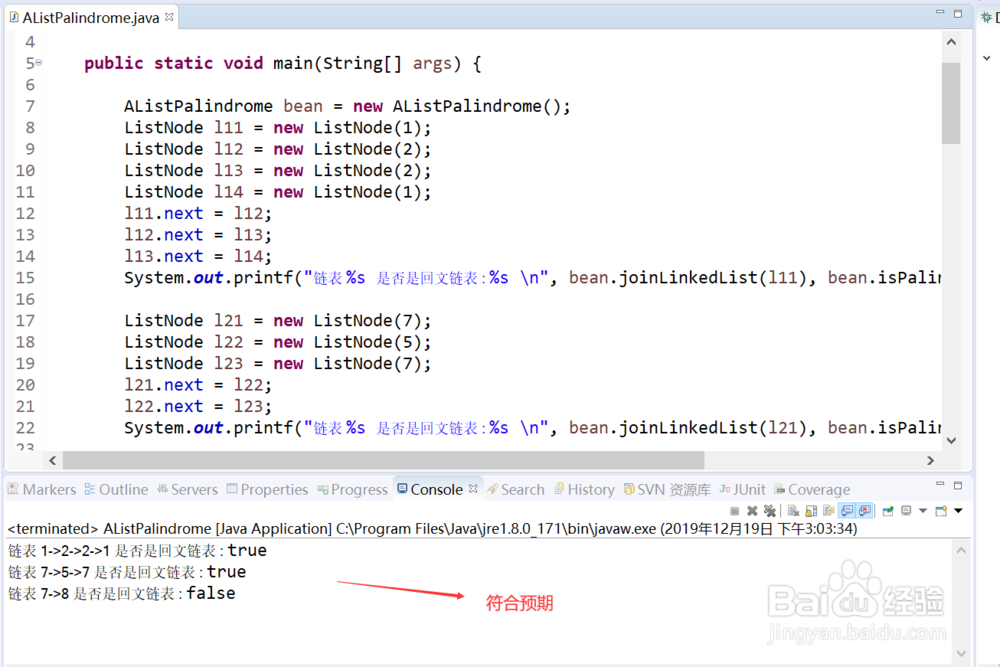Switch to the Markers tab
This screenshot has height=667, width=1000.
(42, 489)
